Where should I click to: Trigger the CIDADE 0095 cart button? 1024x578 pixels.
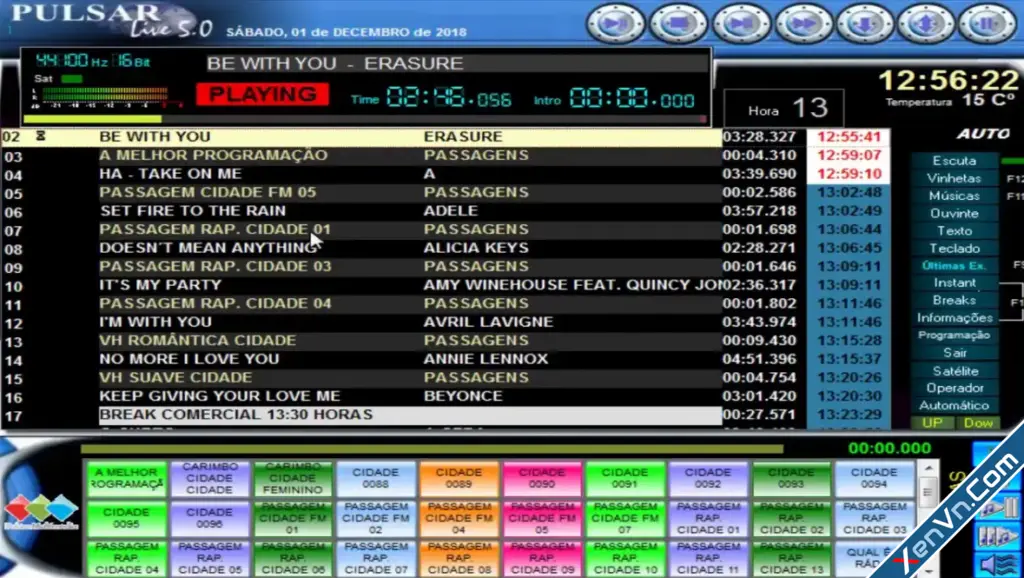(127, 519)
